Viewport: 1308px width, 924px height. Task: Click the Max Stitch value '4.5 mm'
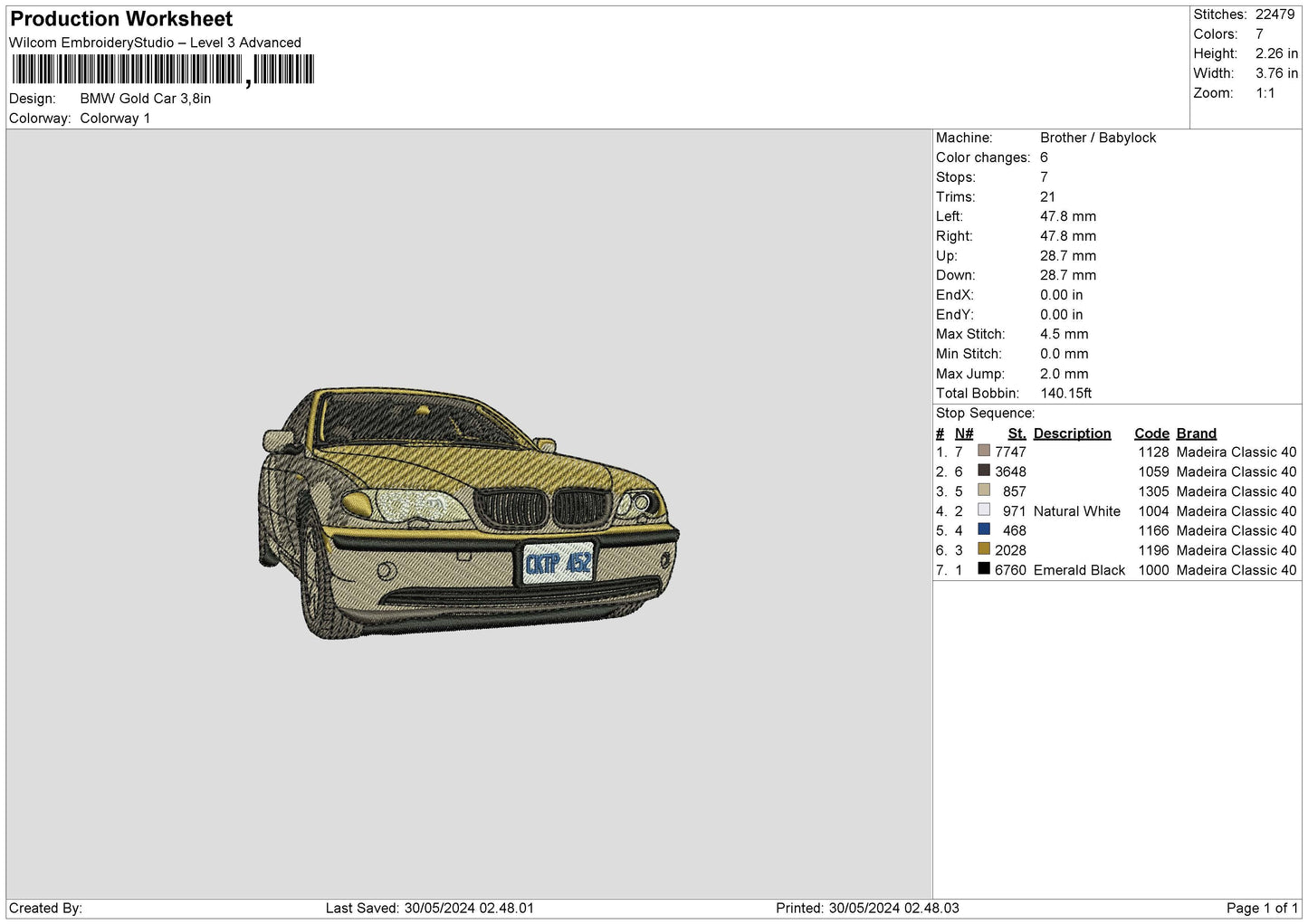[1065, 334]
